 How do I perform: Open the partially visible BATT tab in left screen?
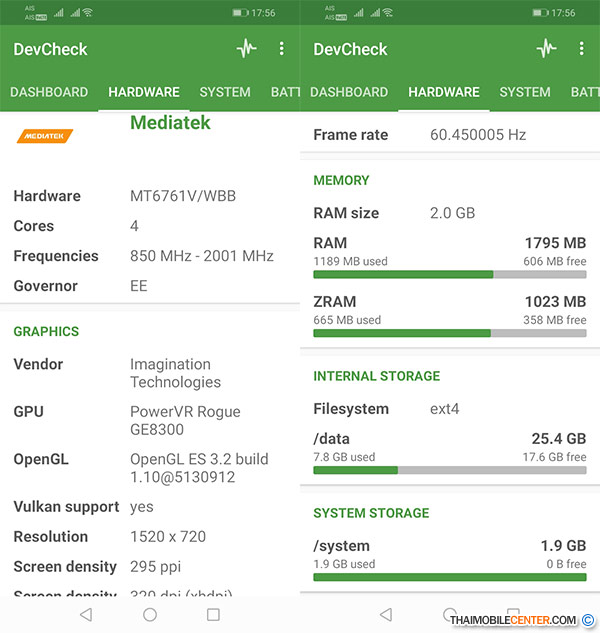click(285, 92)
